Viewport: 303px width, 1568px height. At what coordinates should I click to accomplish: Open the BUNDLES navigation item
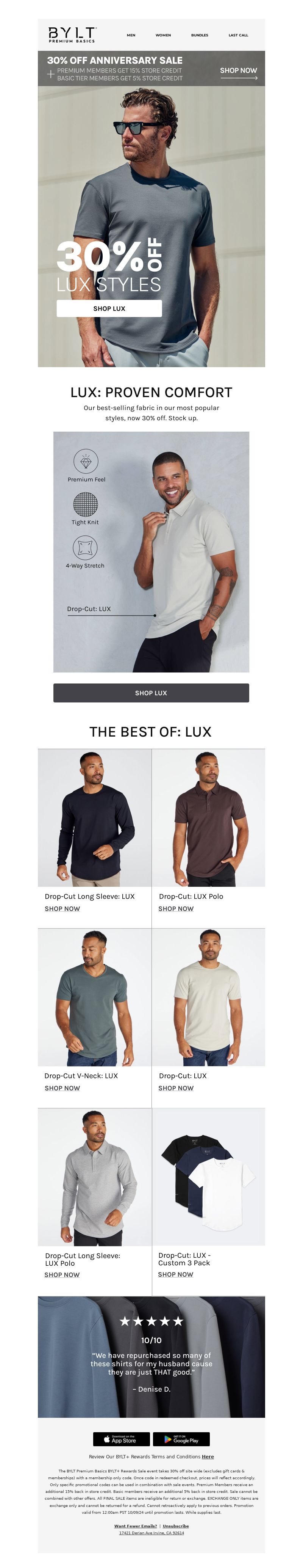(200, 35)
